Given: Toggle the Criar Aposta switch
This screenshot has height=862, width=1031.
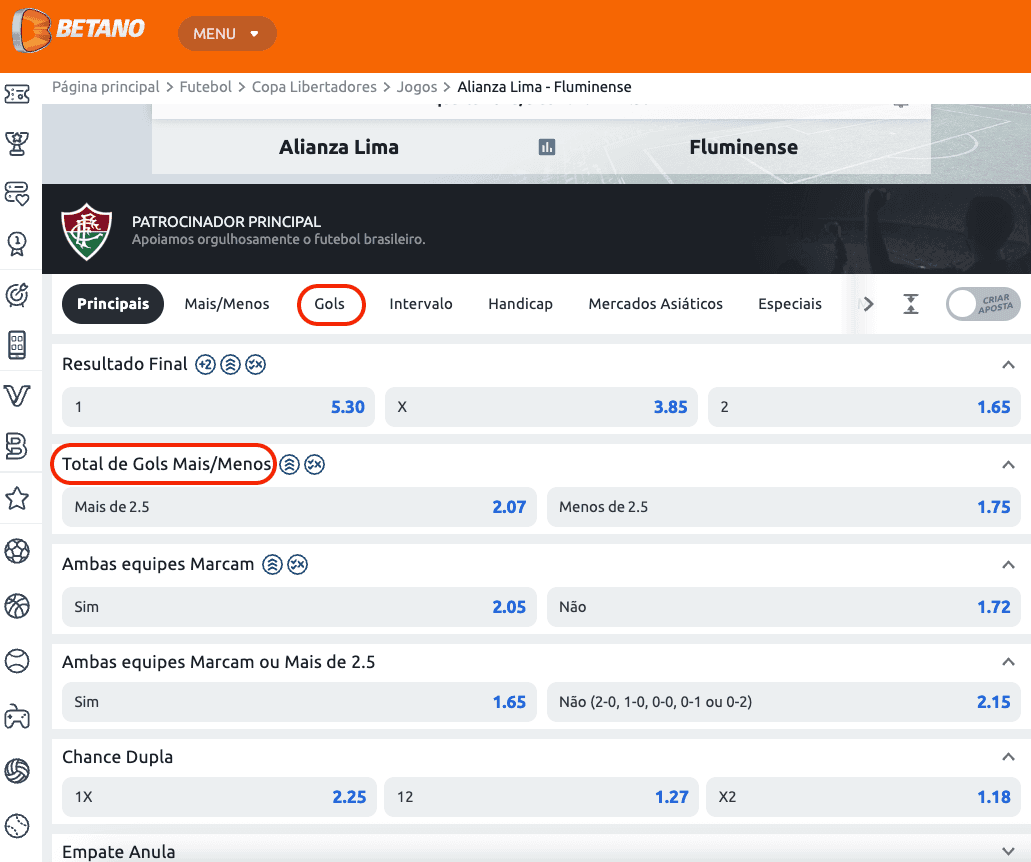Looking at the screenshot, I should (x=983, y=304).
